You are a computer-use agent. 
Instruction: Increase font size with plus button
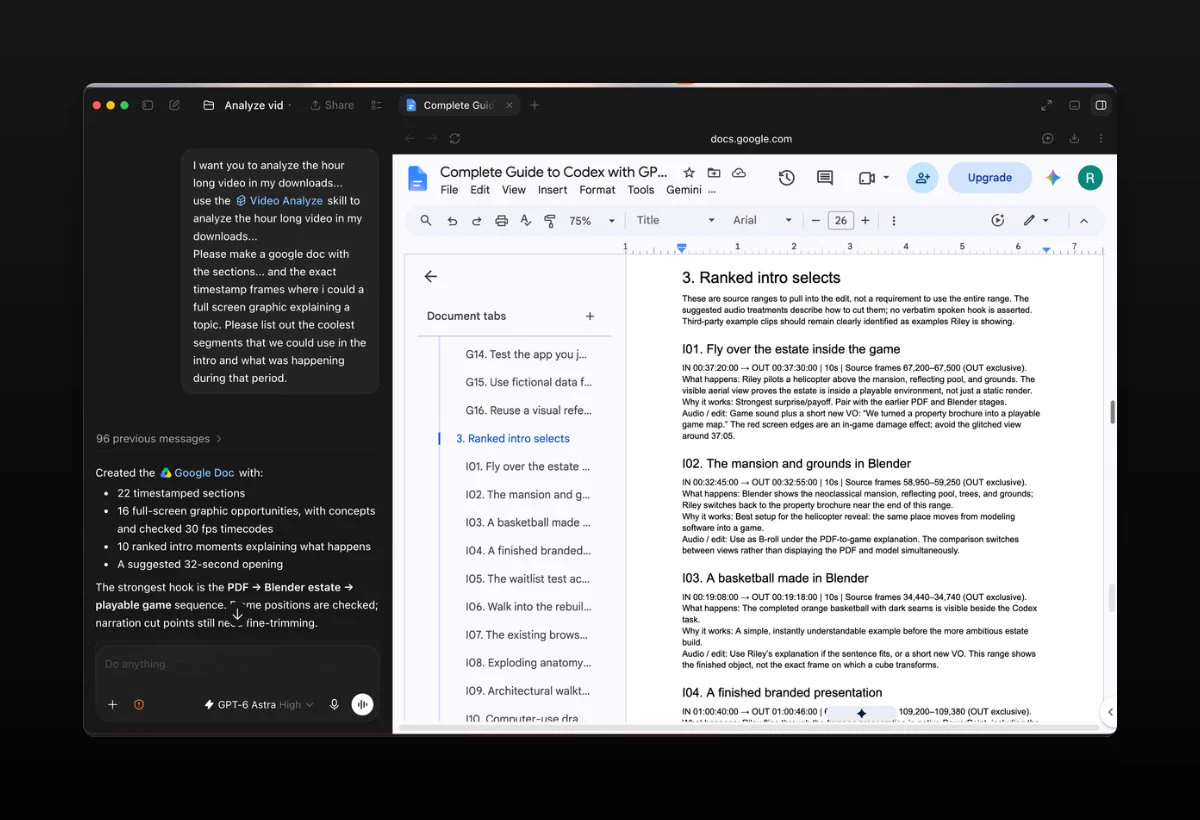click(865, 220)
